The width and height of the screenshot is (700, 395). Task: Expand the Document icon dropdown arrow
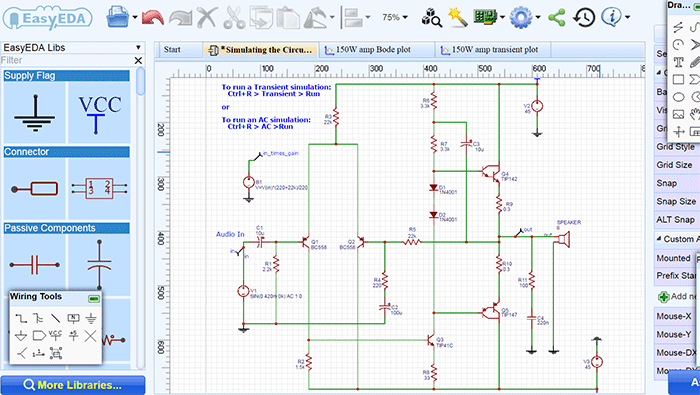135,17
